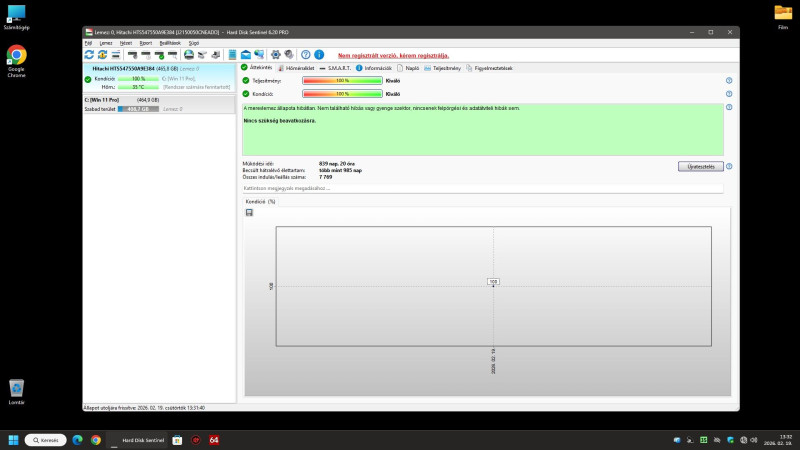Open the Súgó menu
Screen dimensions: 800x450
[194, 43]
